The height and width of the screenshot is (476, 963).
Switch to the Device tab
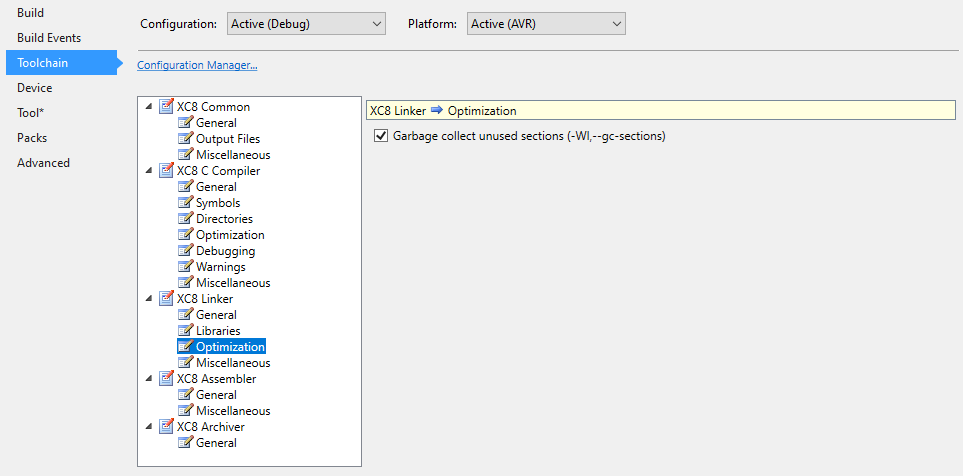35,88
